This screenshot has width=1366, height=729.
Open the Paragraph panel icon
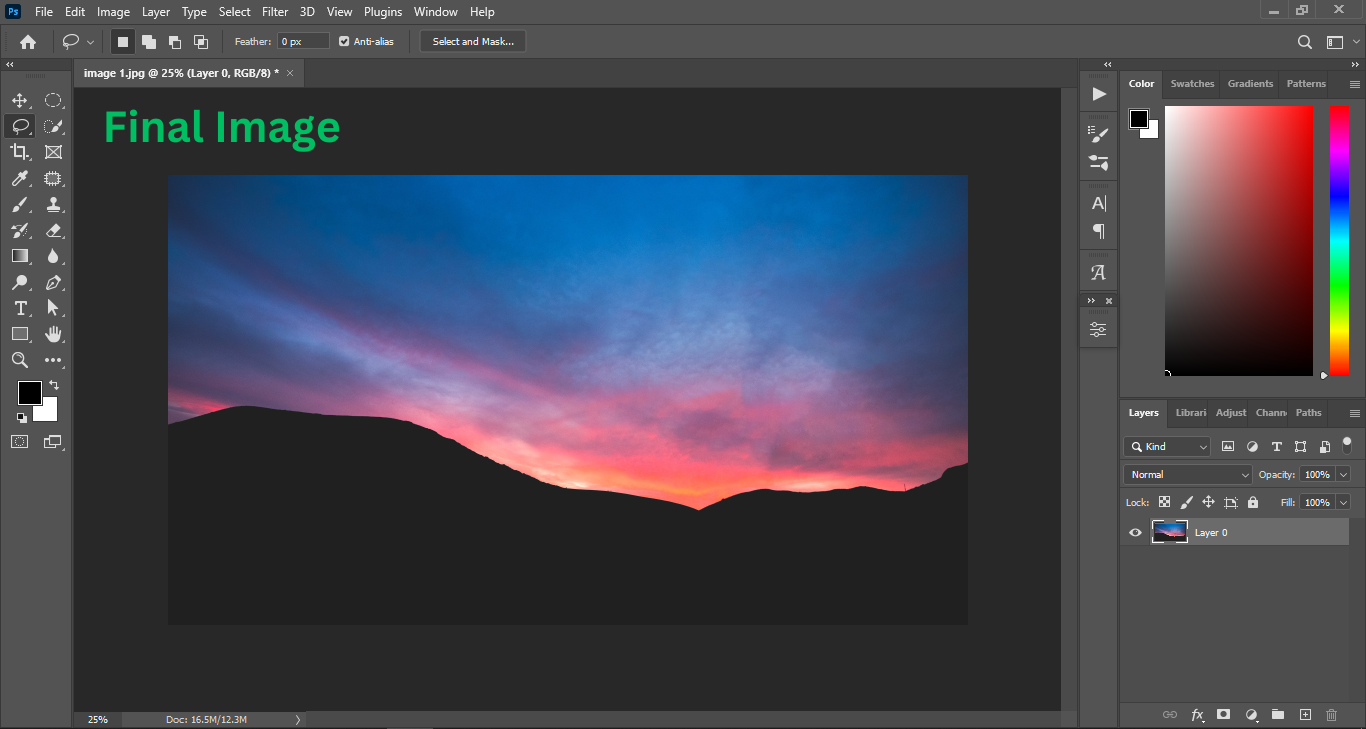(1099, 231)
